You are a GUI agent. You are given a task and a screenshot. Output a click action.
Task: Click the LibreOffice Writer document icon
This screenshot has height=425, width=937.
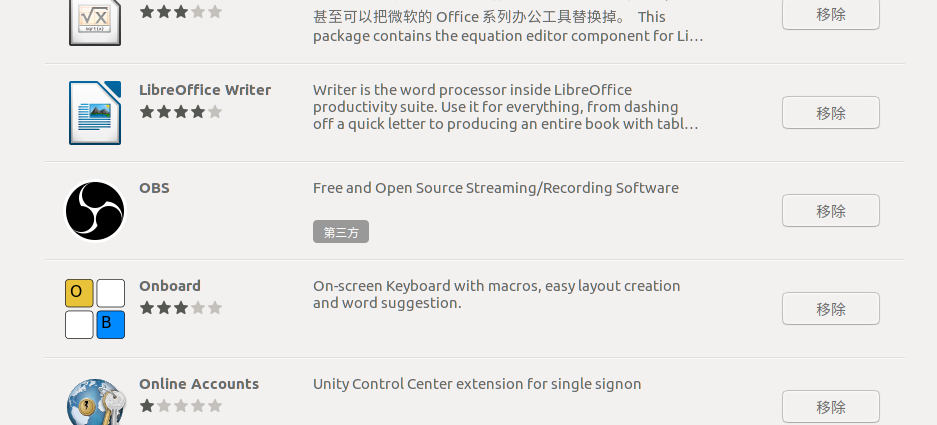95,113
